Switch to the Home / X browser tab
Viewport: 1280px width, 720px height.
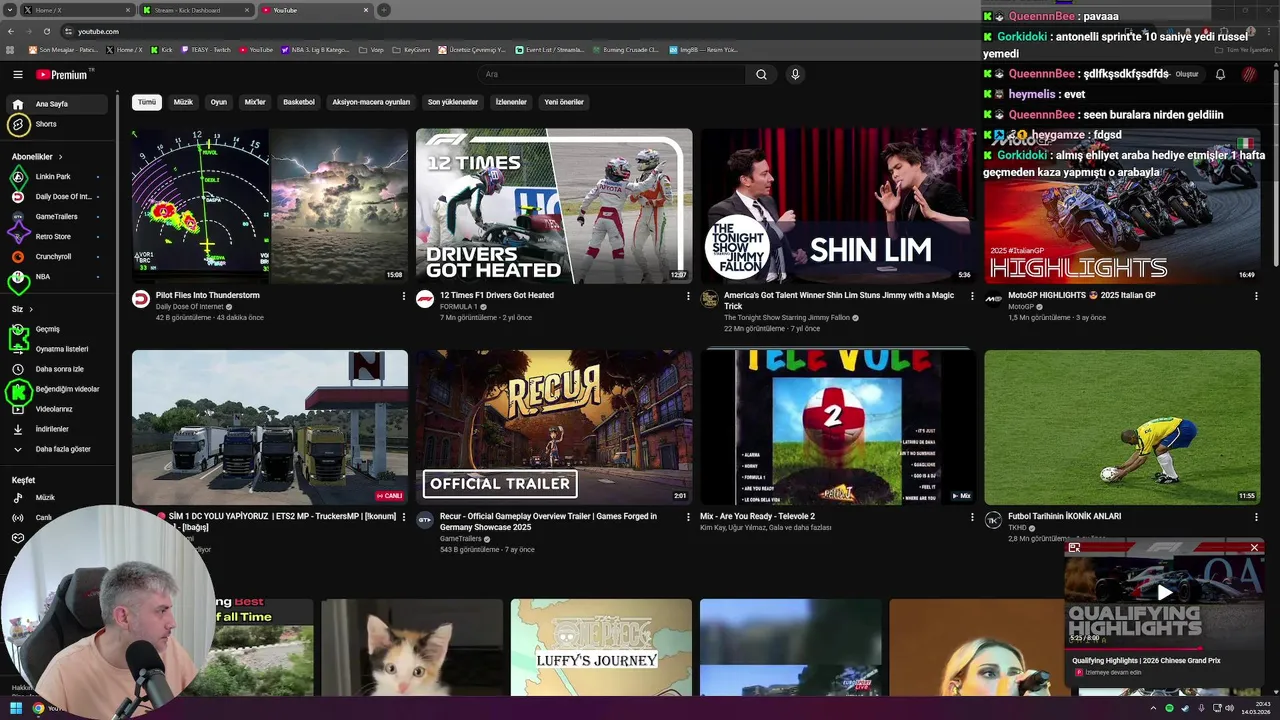pyautogui.click(x=75, y=10)
